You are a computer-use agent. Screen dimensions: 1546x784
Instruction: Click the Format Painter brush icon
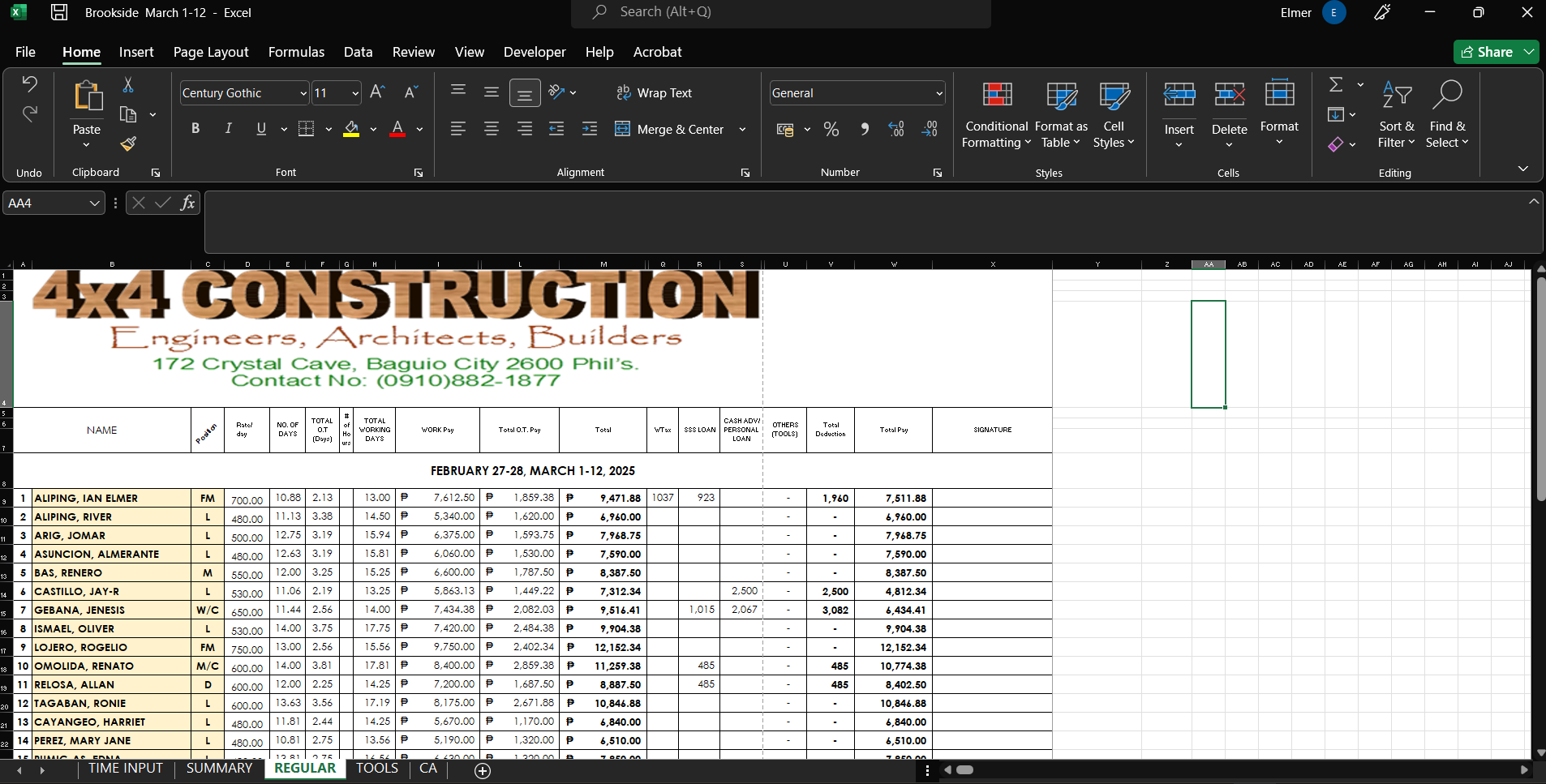click(128, 144)
